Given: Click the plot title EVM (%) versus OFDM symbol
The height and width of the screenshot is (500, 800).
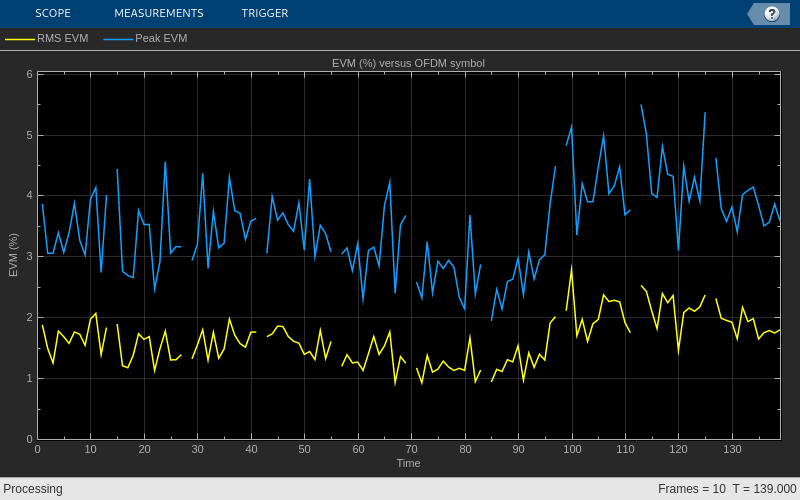Looking at the screenshot, I should [x=408, y=63].
